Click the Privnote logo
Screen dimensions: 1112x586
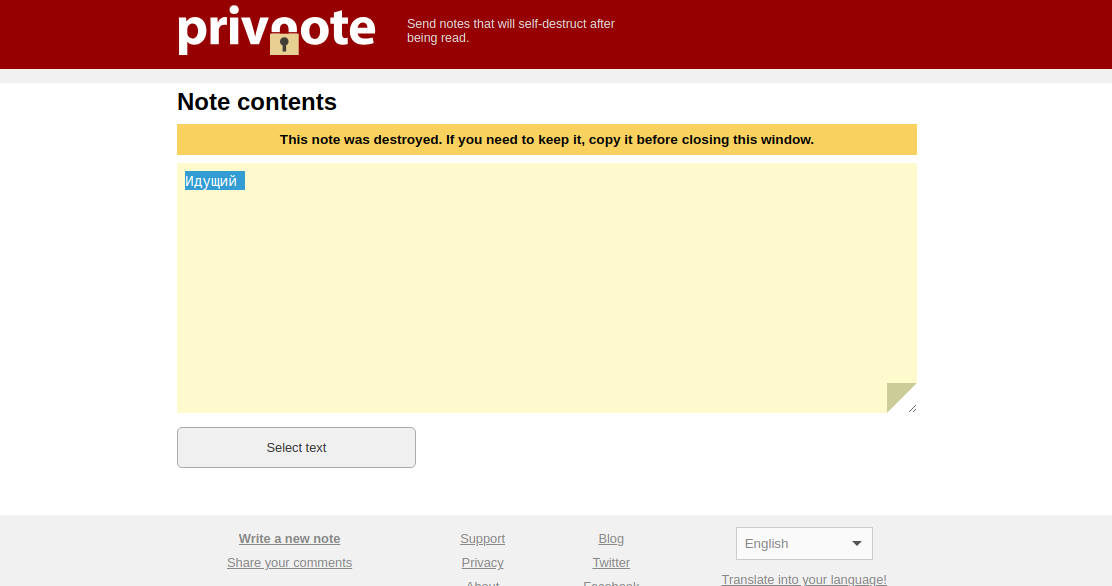277,31
